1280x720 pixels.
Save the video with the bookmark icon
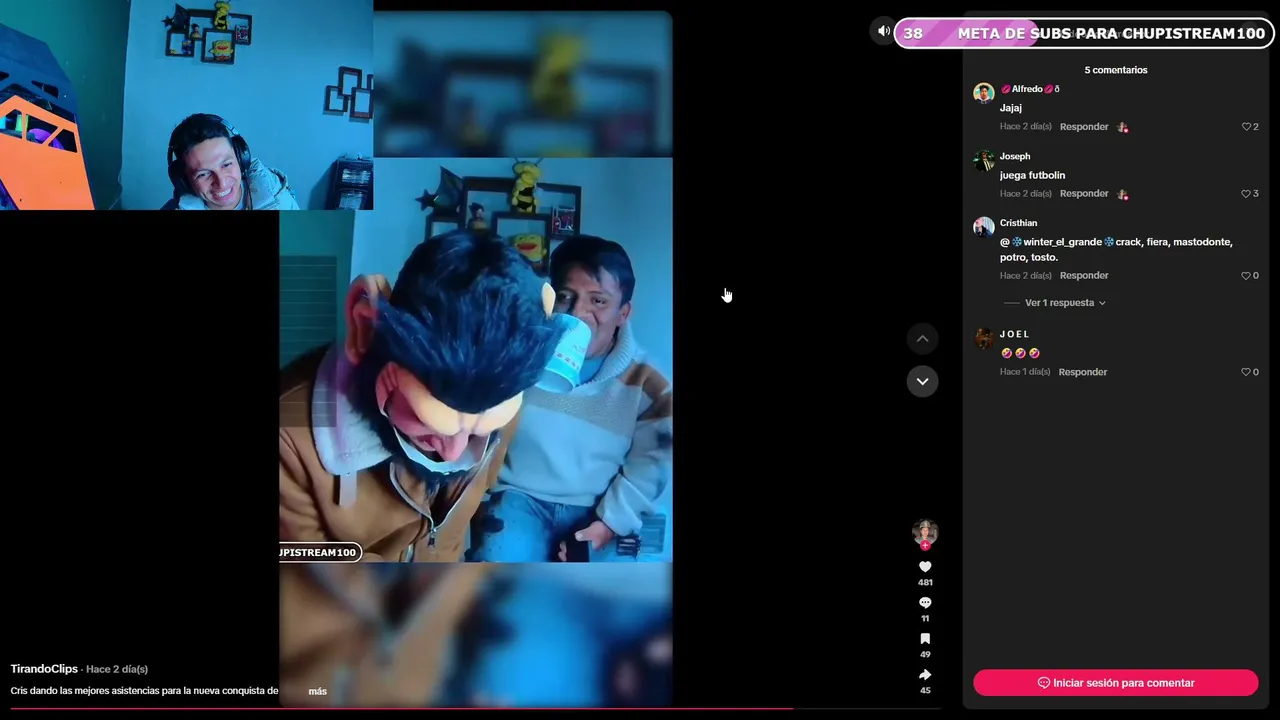925,639
